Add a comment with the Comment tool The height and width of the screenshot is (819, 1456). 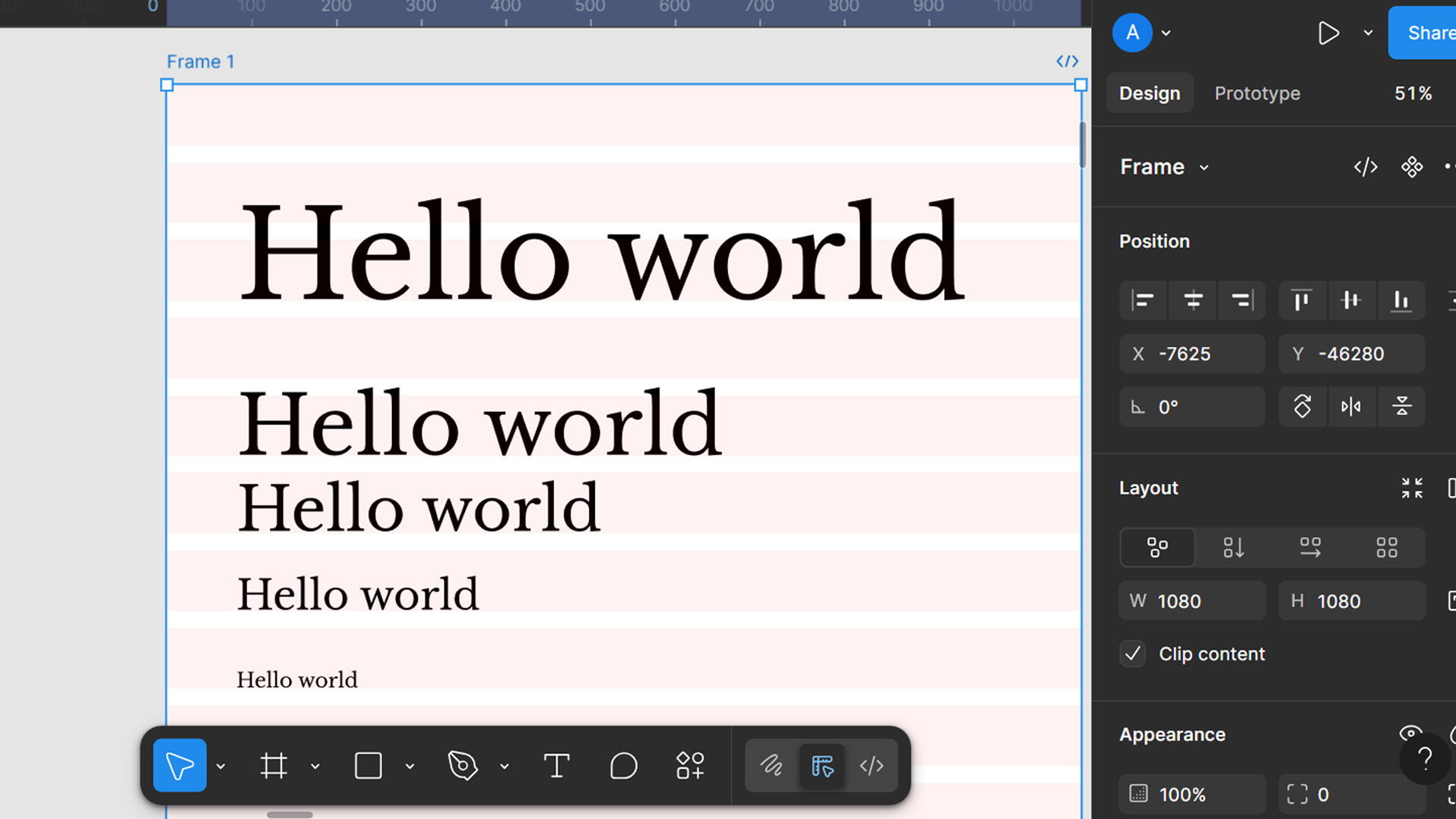click(x=623, y=766)
